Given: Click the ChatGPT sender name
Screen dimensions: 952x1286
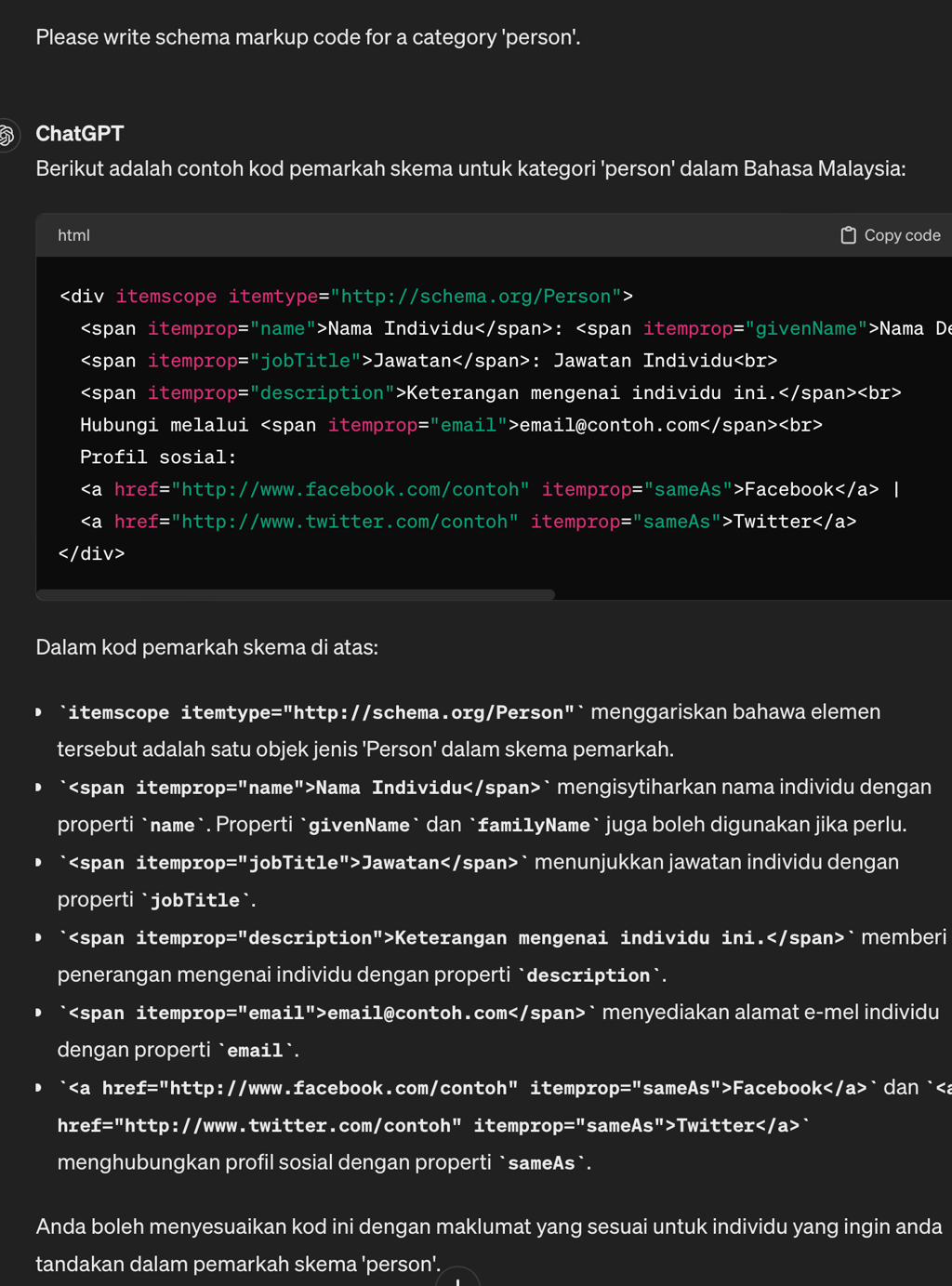Looking at the screenshot, I should point(80,134).
